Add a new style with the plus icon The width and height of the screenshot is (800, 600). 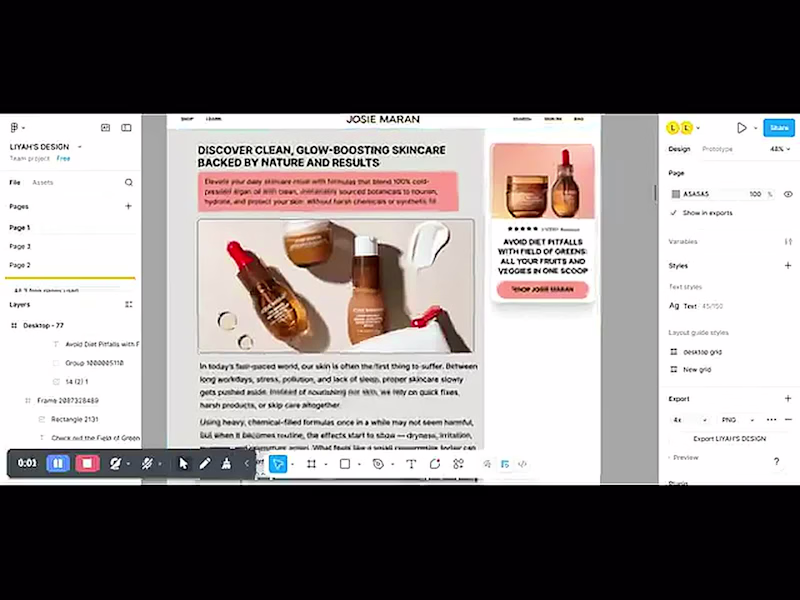788,265
